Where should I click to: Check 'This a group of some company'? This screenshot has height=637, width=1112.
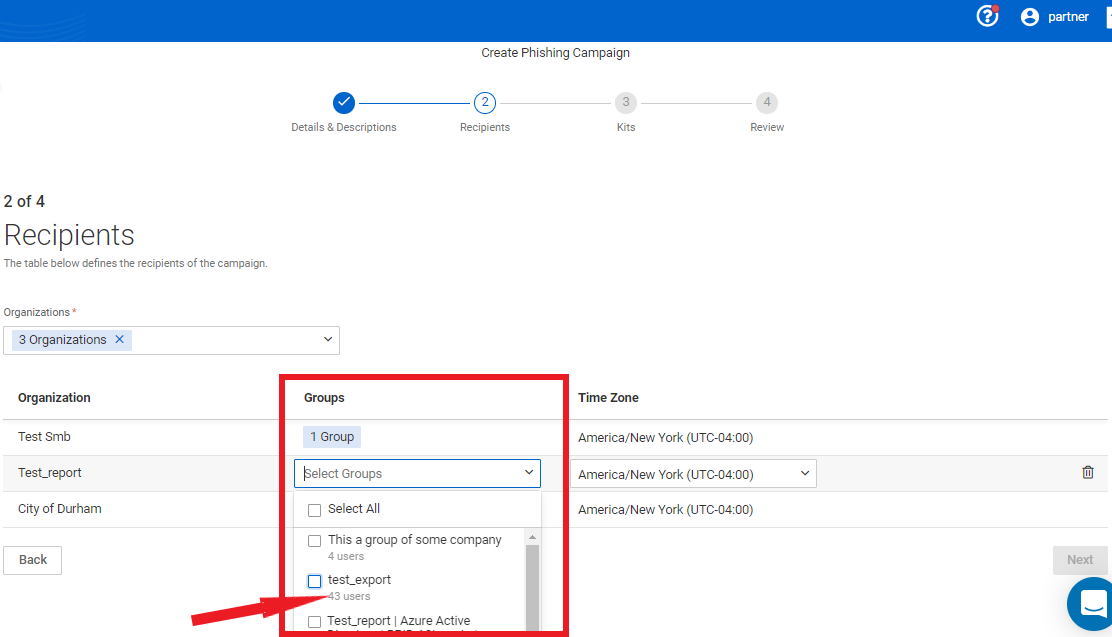tap(314, 541)
